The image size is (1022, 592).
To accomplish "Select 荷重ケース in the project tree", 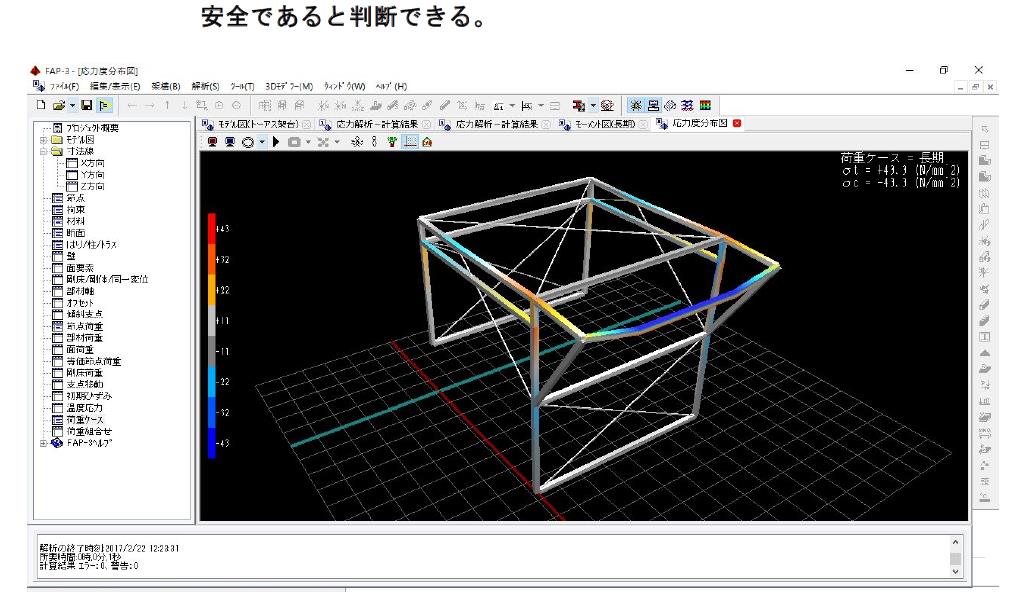I will click(88, 419).
